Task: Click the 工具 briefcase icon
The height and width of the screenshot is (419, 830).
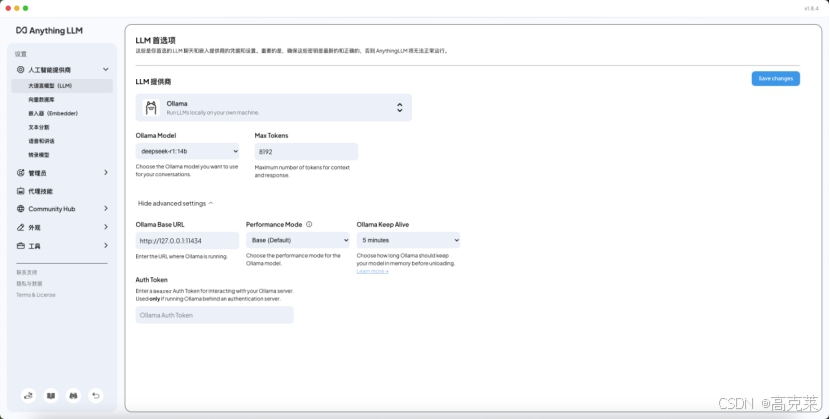Action: click(21, 245)
